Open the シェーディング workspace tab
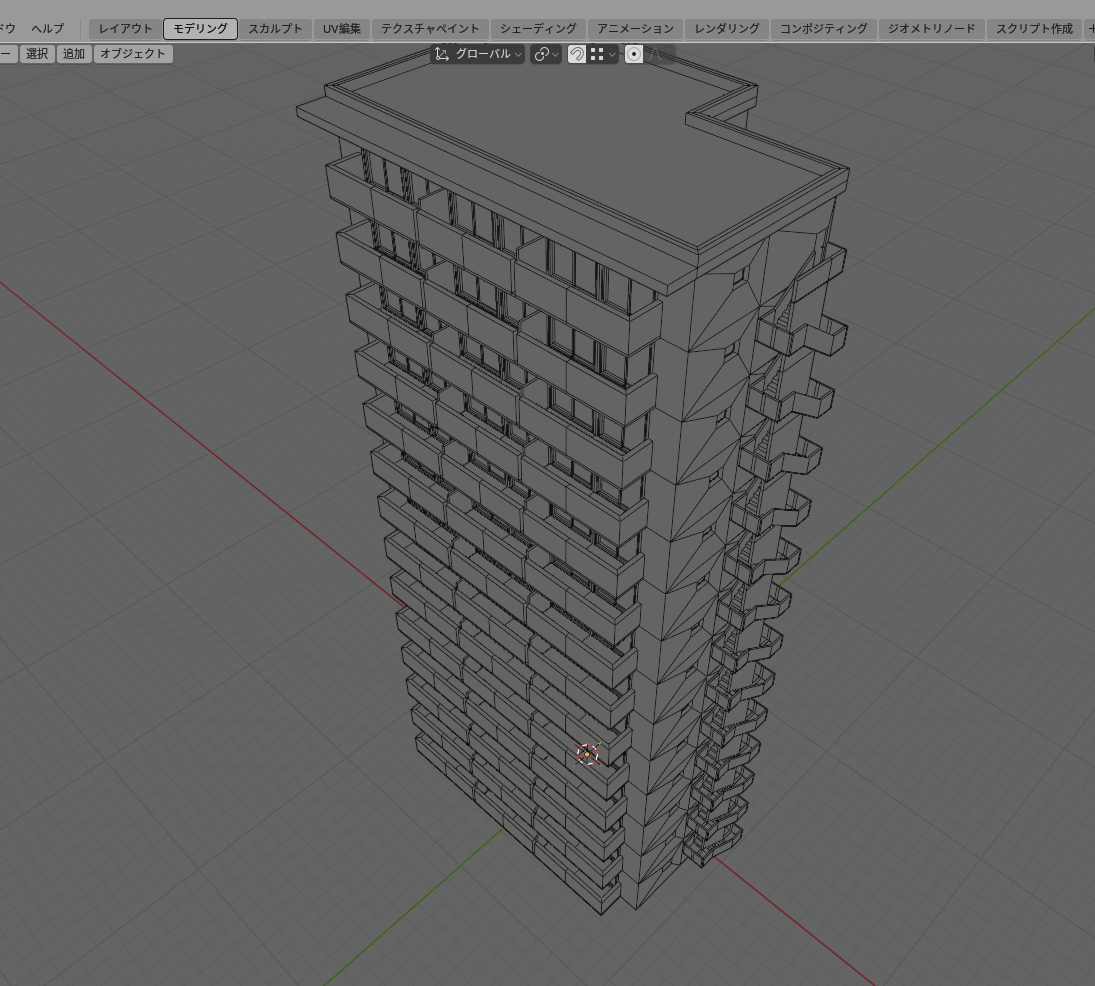Viewport: 1095px width, 986px height. pyautogui.click(x=538, y=29)
